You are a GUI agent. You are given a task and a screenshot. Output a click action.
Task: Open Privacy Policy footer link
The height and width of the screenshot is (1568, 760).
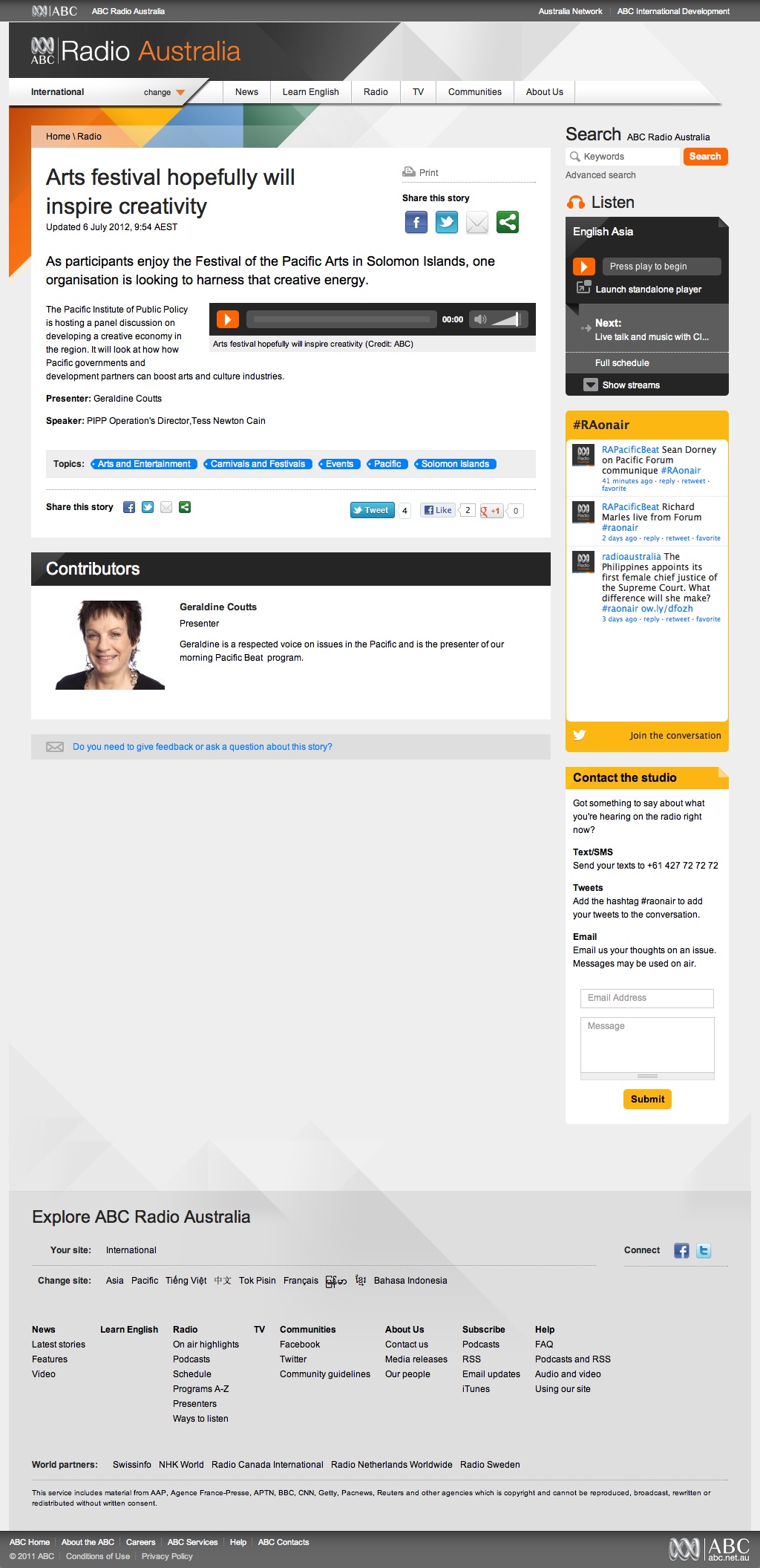point(167,1556)
